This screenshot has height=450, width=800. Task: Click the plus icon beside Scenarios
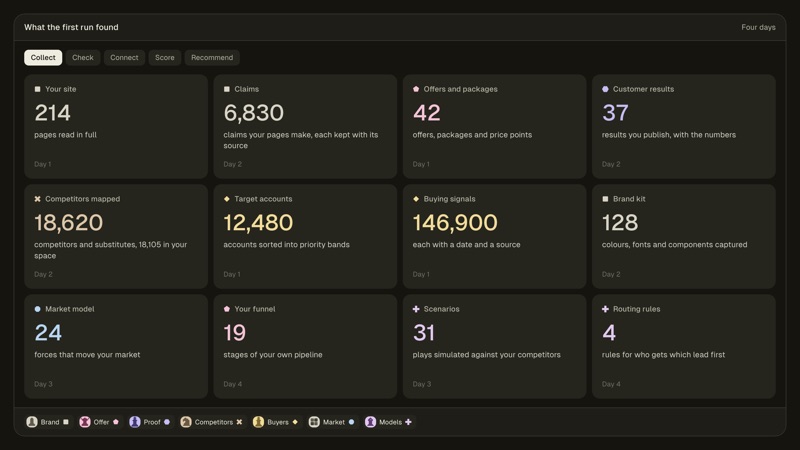(416, 309)
